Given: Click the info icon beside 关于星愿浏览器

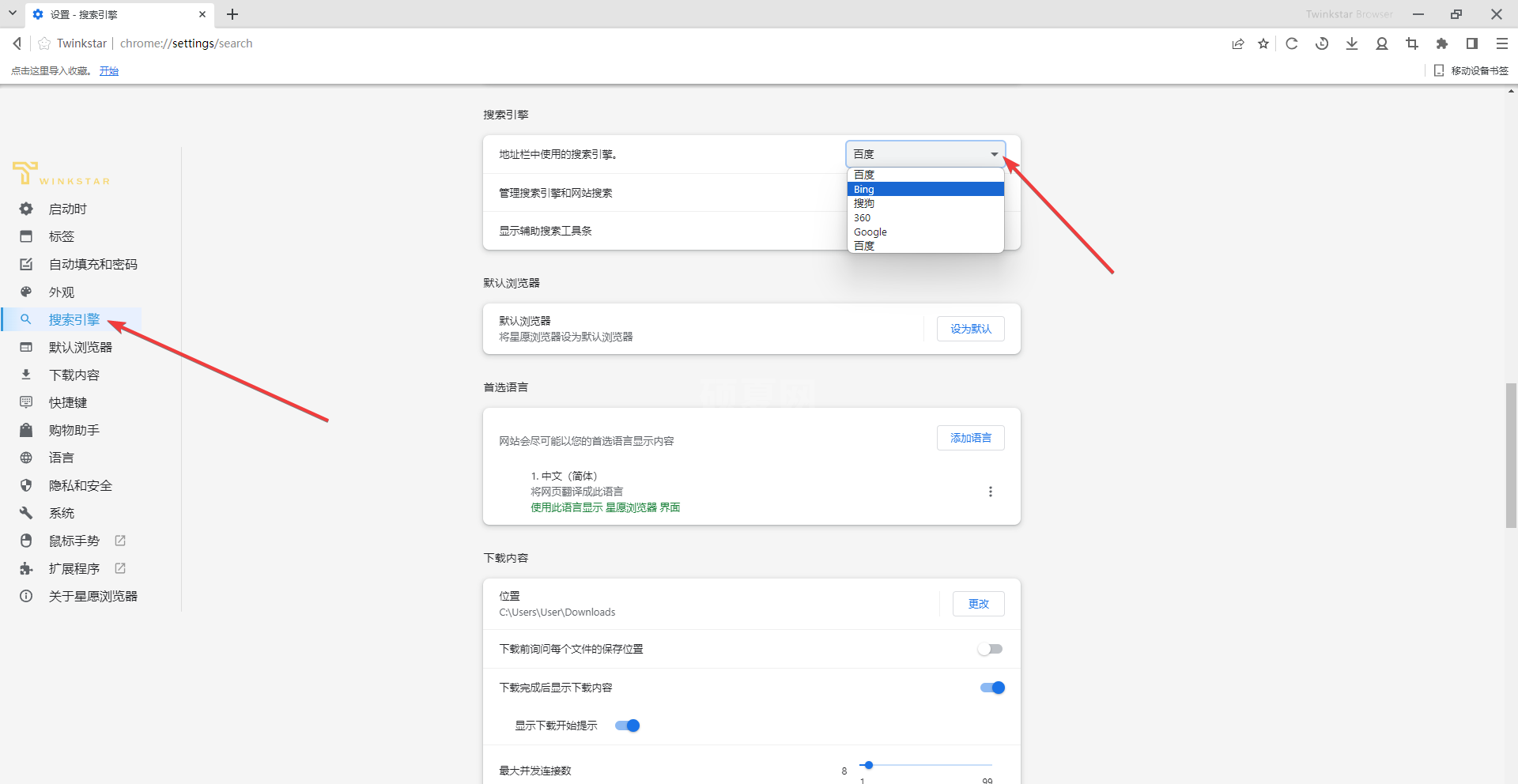Looking at the screenshot, I should tap(26, 596).
